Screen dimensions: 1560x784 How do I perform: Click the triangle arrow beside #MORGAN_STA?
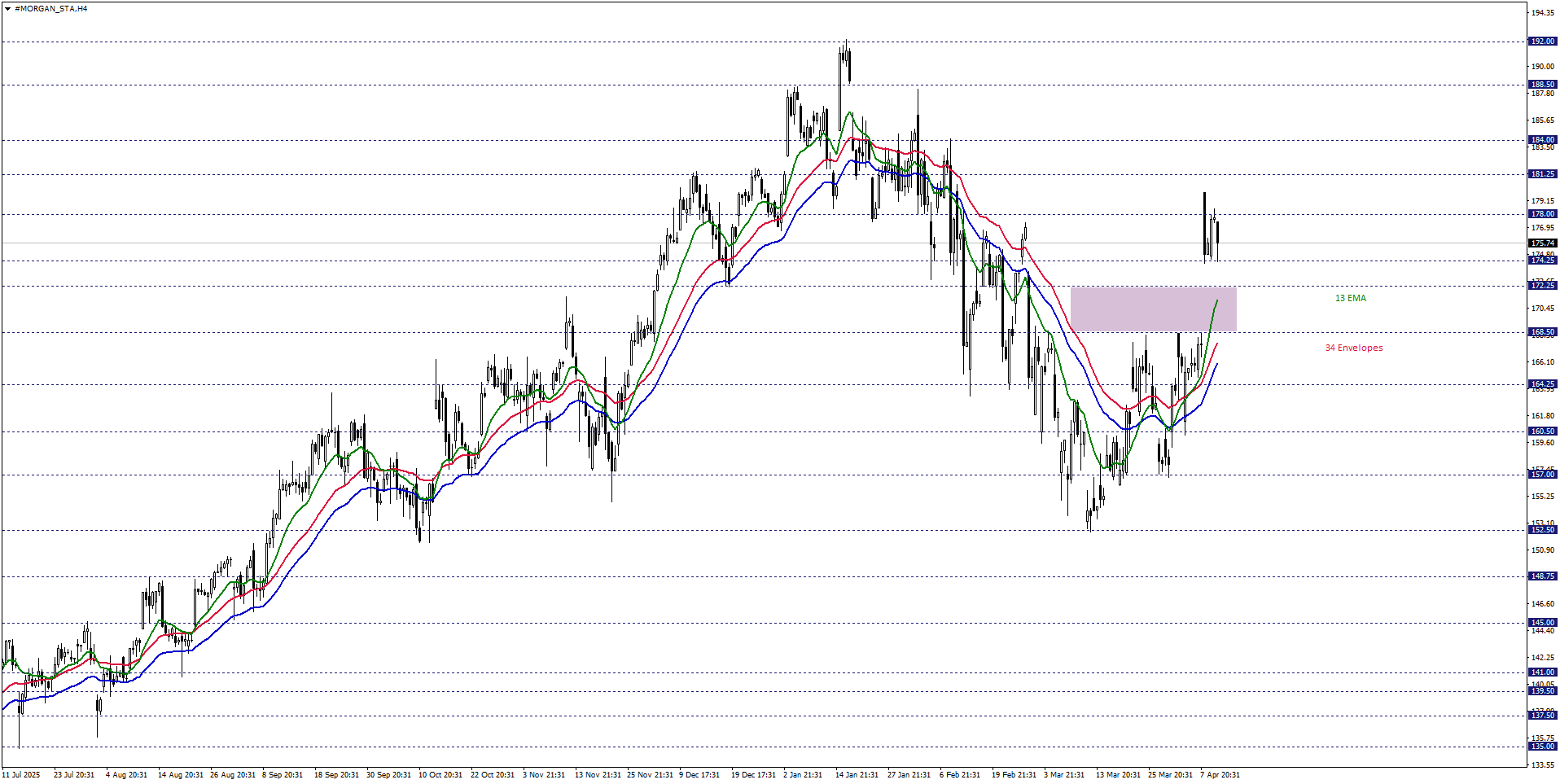(8, 9)
